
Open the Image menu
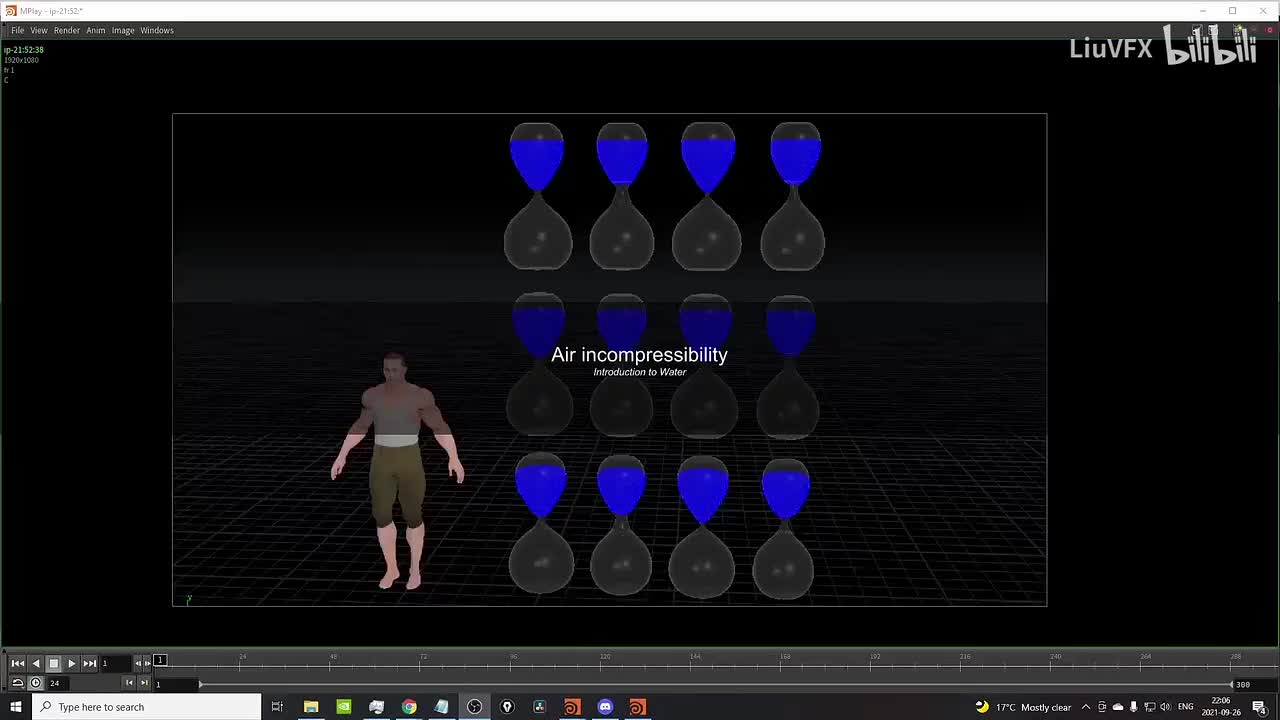point(123,30)
